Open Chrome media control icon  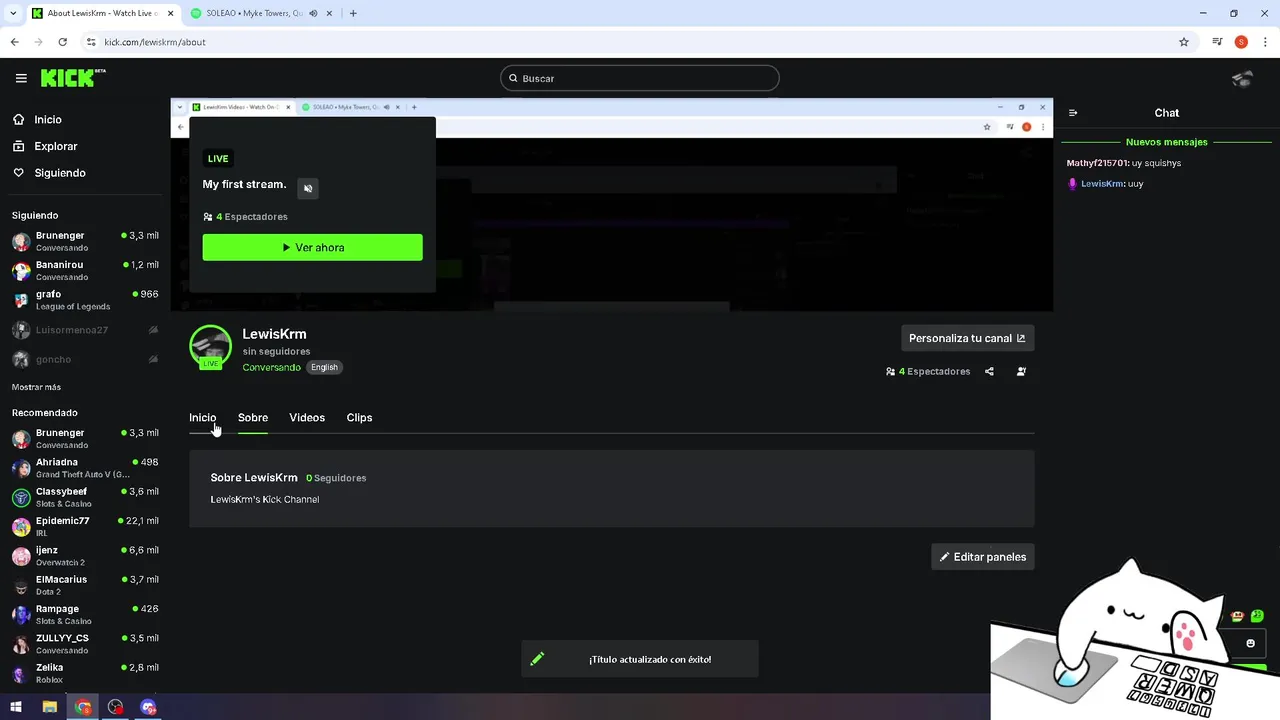(1217, 42)
